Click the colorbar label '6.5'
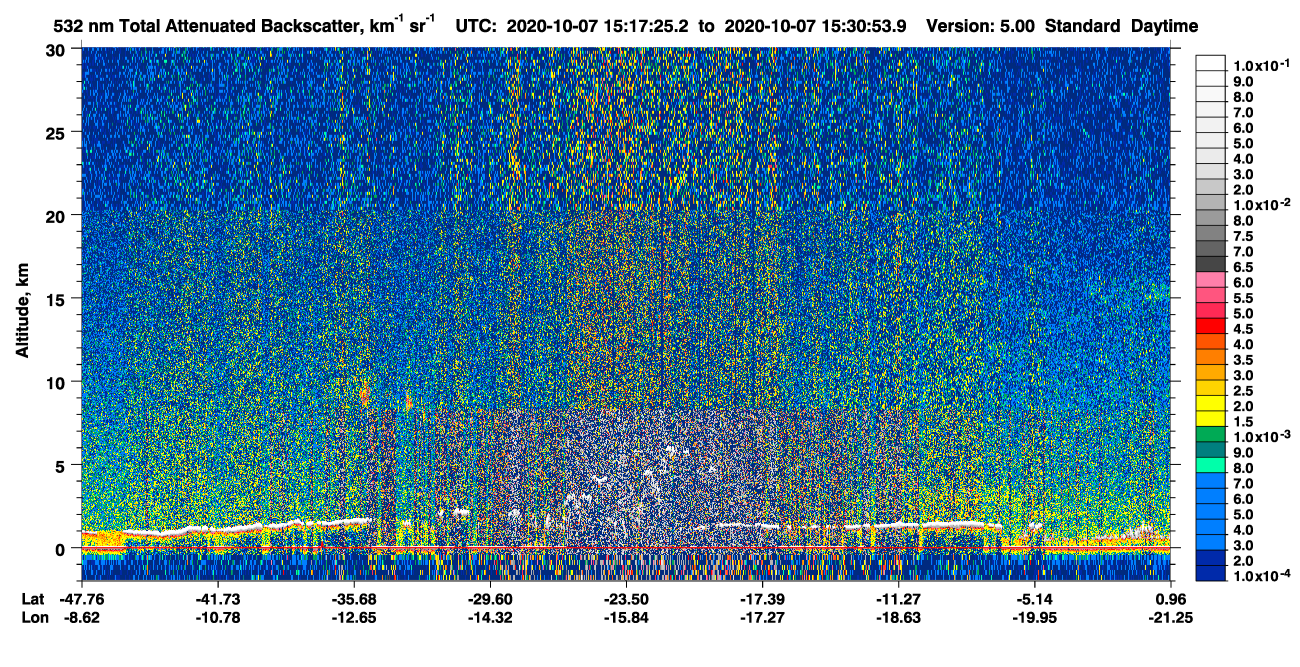 1243,267
